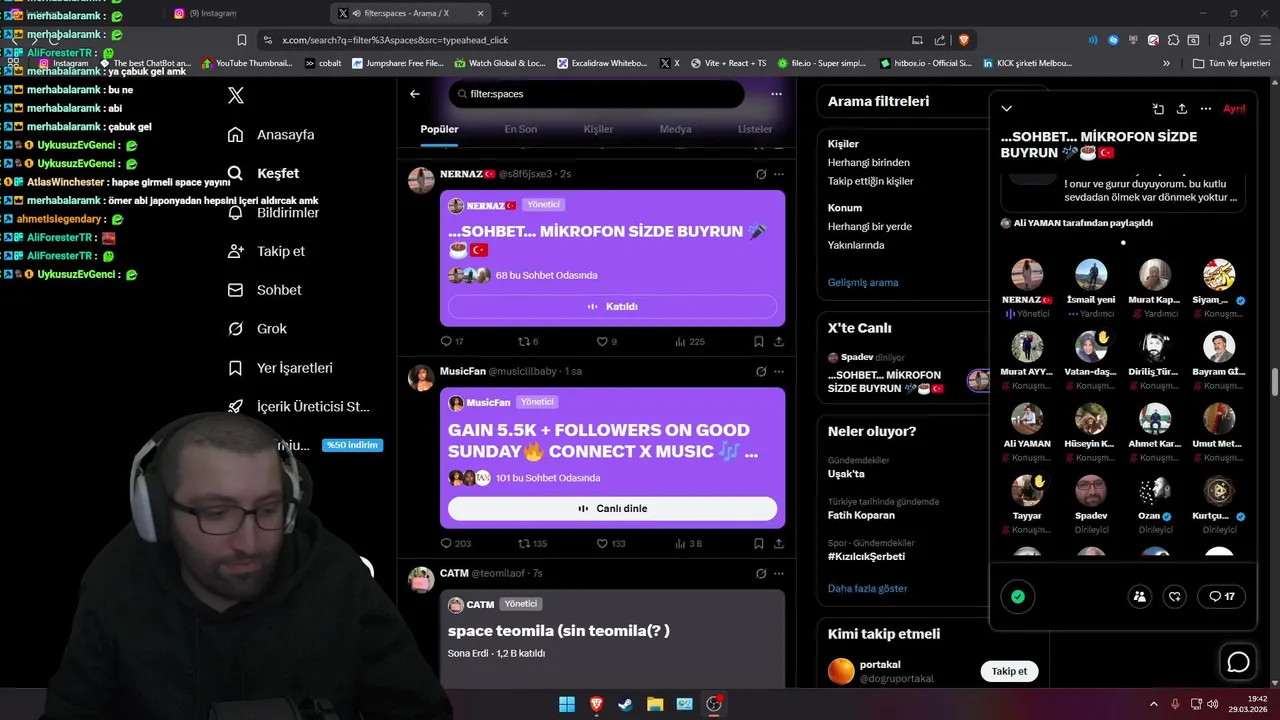1280x720 pixels.
Task: Bookmark the NERNAZ space post
Action: pyautogui.click(x=759, y=342)
